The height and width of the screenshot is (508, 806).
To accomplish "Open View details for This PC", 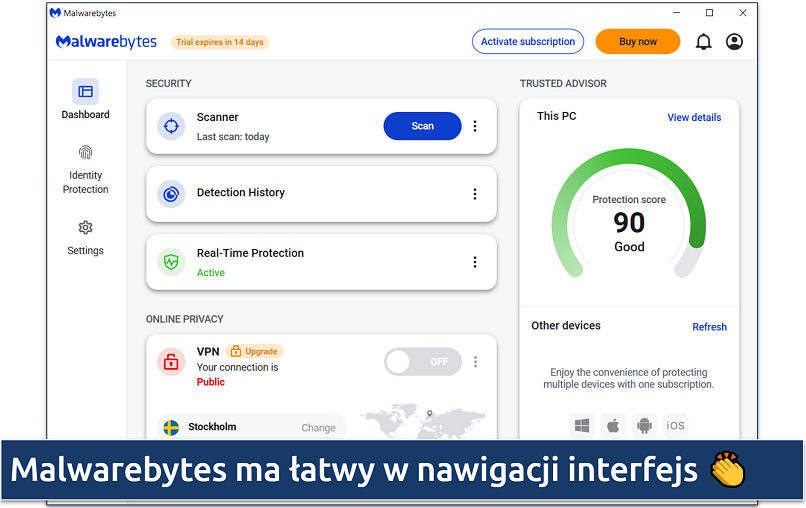I will point(694,117).
